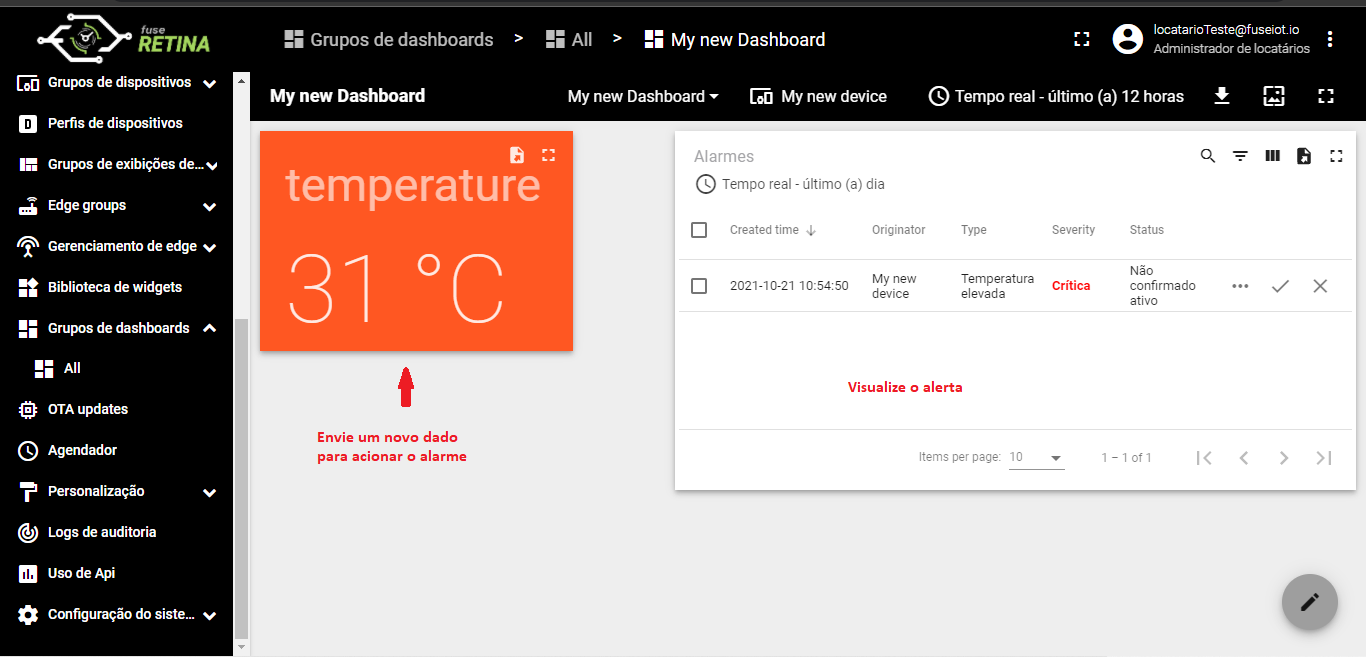This screenshot has width=1366, height=657.
Task: Open My new Dashboard state dropdown
Action: tap(643, 96)
